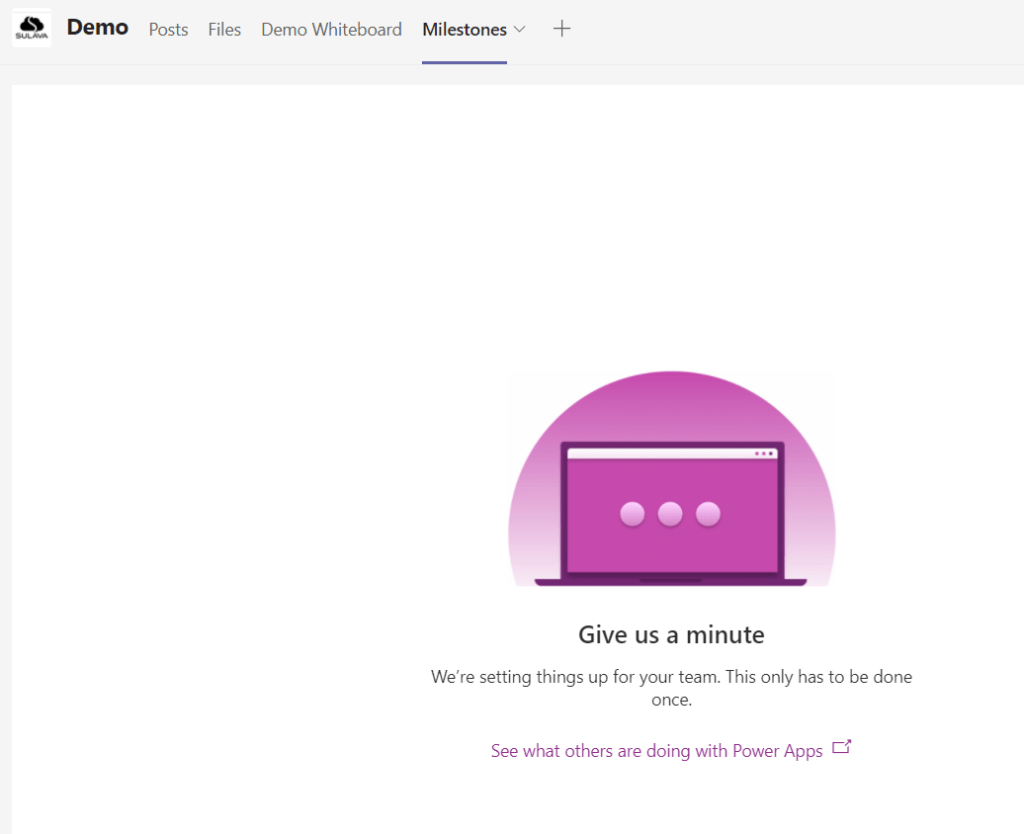The width and height of the screenshot is (1024, 834).
Task: Click the 'Give us a minute' heading
Action: pos(671,635)
